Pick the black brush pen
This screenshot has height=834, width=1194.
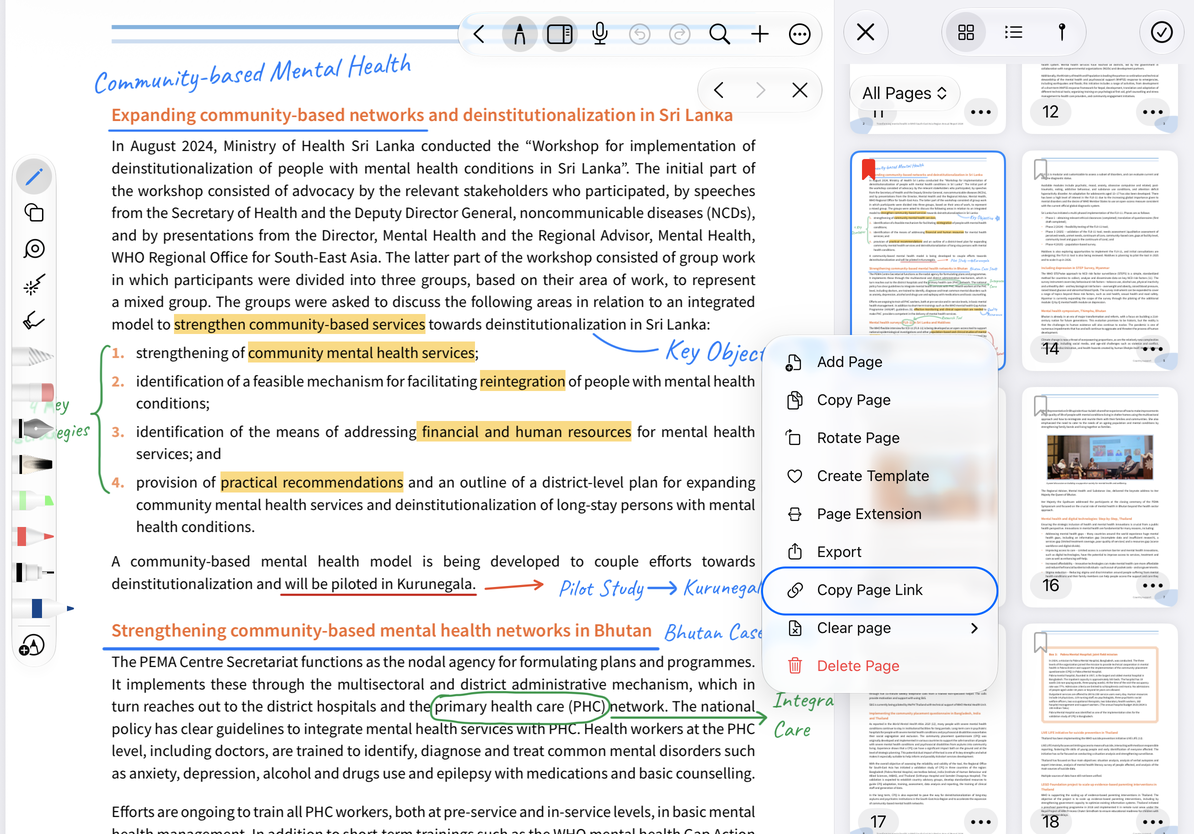[x=34, y=464]
